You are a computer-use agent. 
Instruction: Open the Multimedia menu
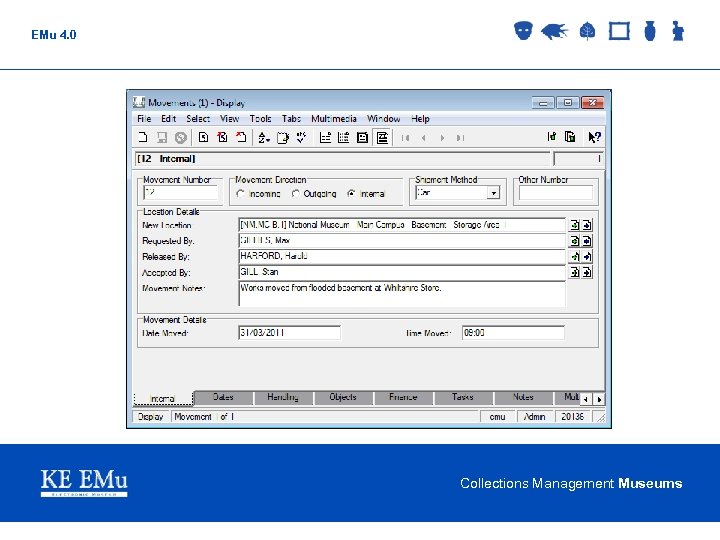[x=334, y=118]
